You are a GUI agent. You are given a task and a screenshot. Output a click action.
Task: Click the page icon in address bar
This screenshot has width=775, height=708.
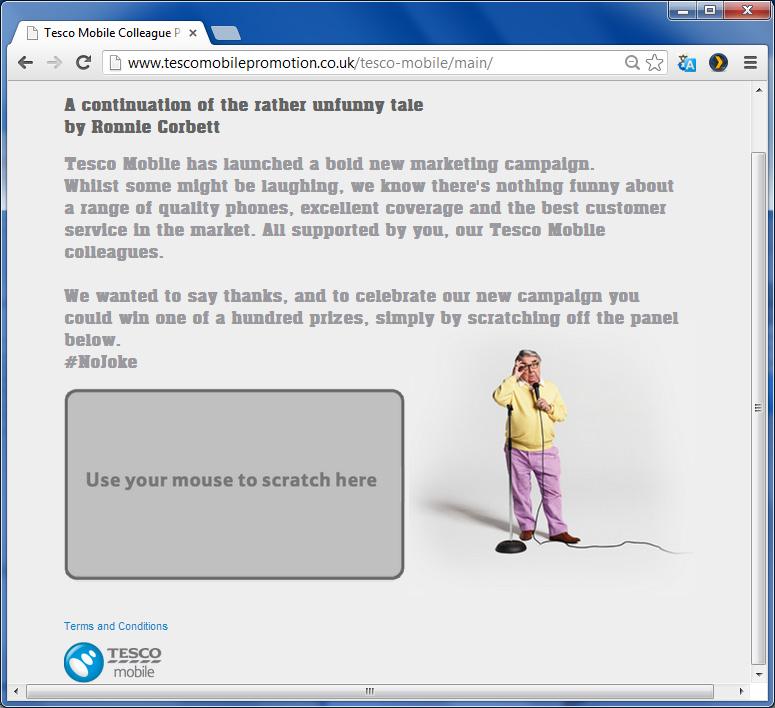pos(115,63)
